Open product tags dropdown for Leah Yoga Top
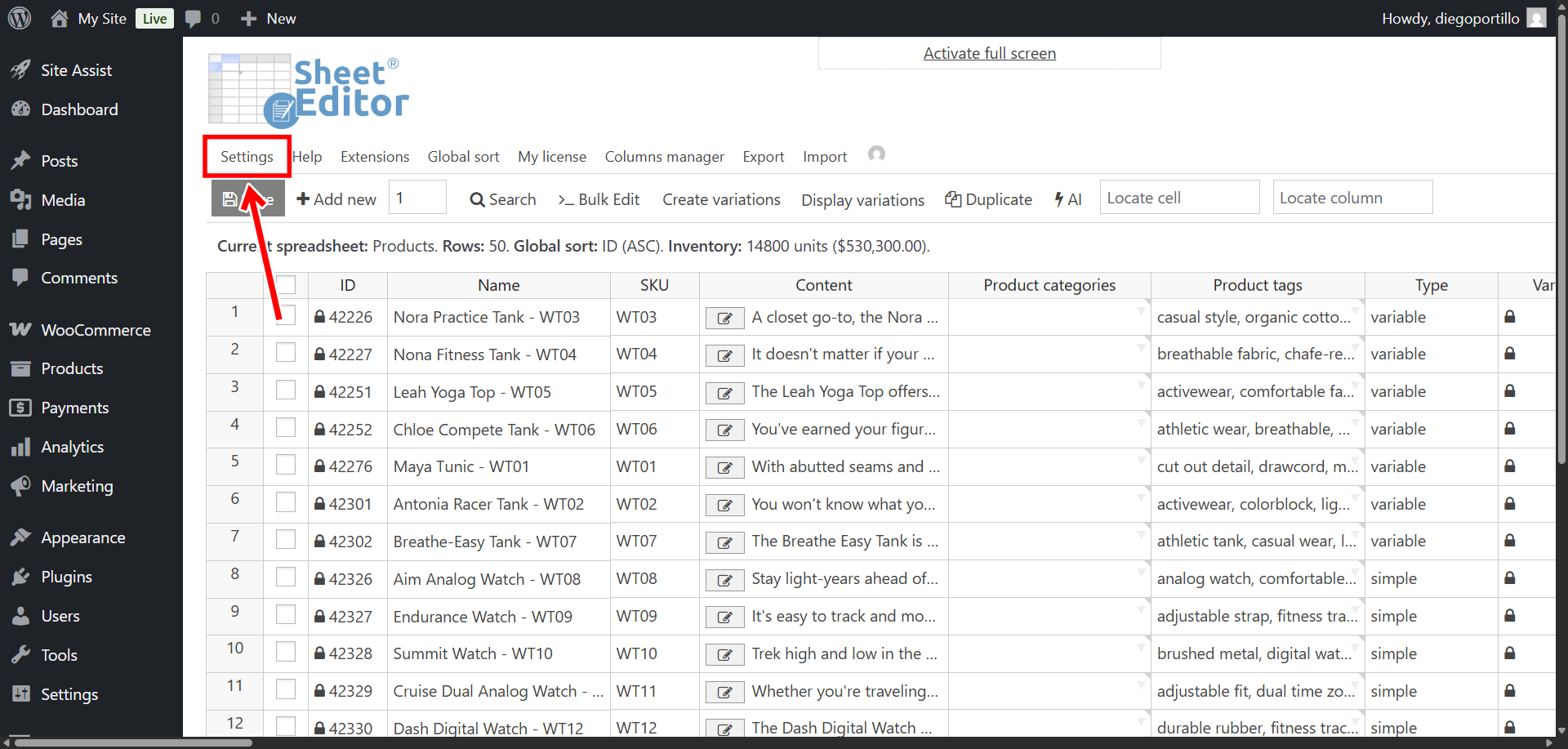Image resolution: width=1568 pixels, height=749 pixels. [1355, 386]
